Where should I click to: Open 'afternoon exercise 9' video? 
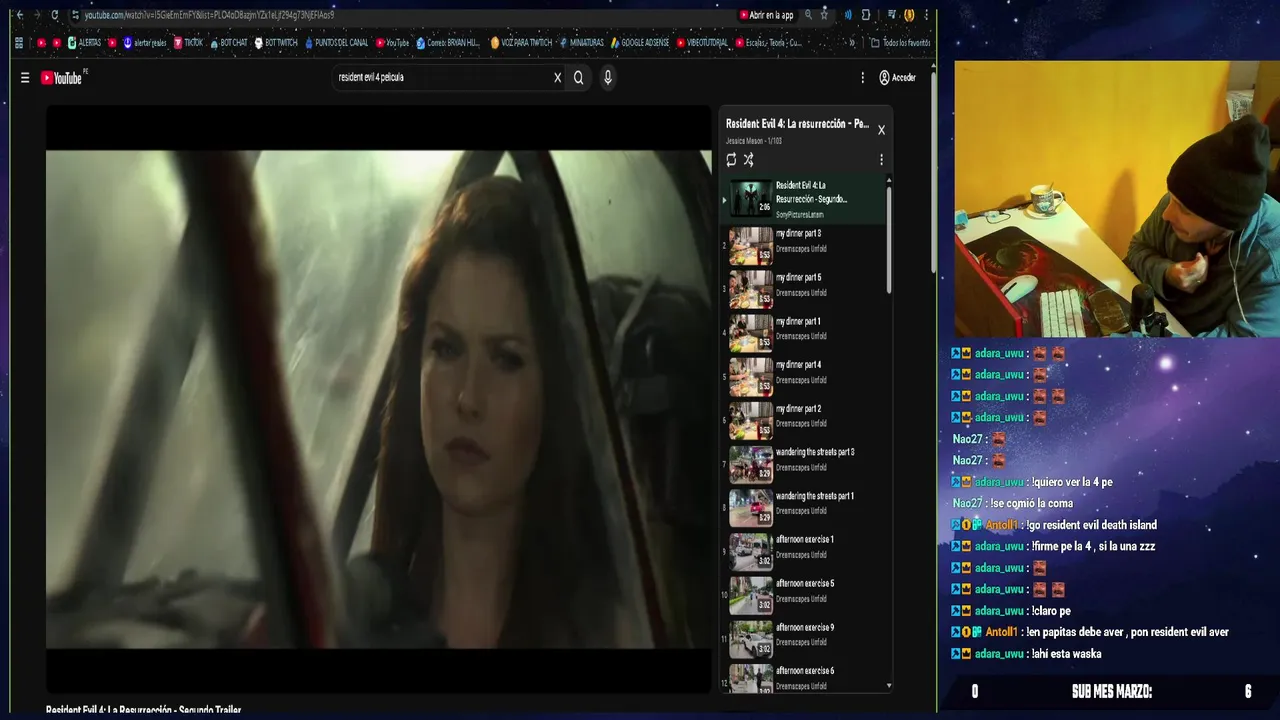click(804, 640)
